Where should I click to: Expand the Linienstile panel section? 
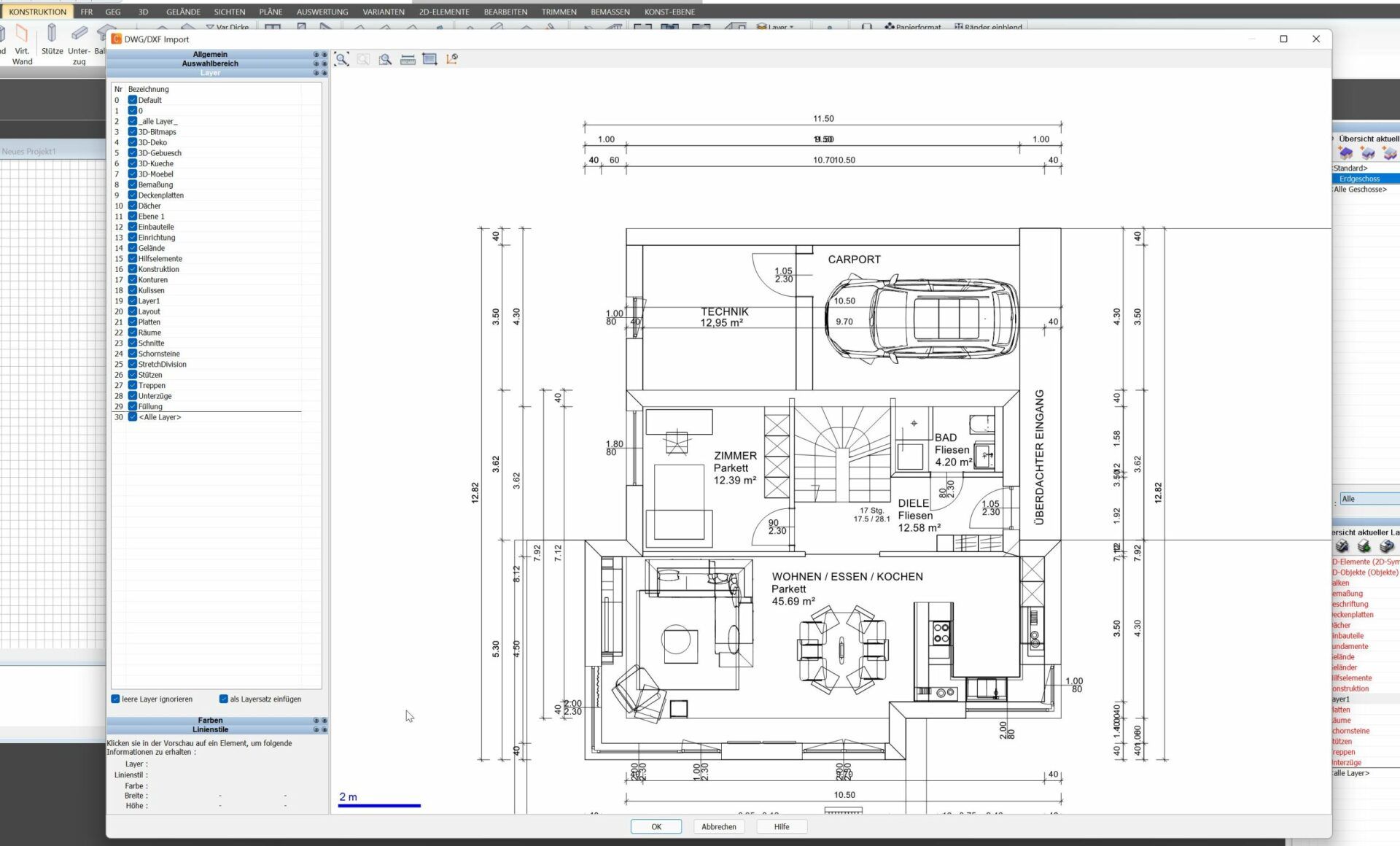(x=211, y=729)
